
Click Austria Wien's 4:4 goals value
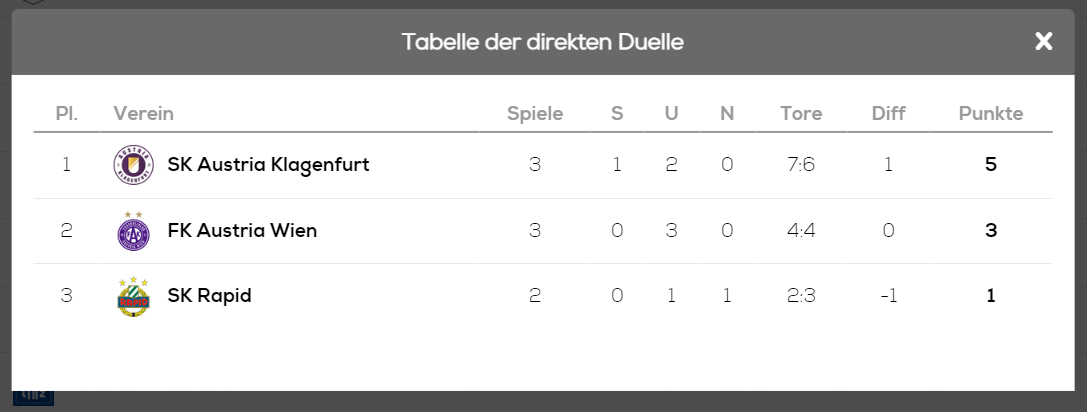(x=801, y=230)
